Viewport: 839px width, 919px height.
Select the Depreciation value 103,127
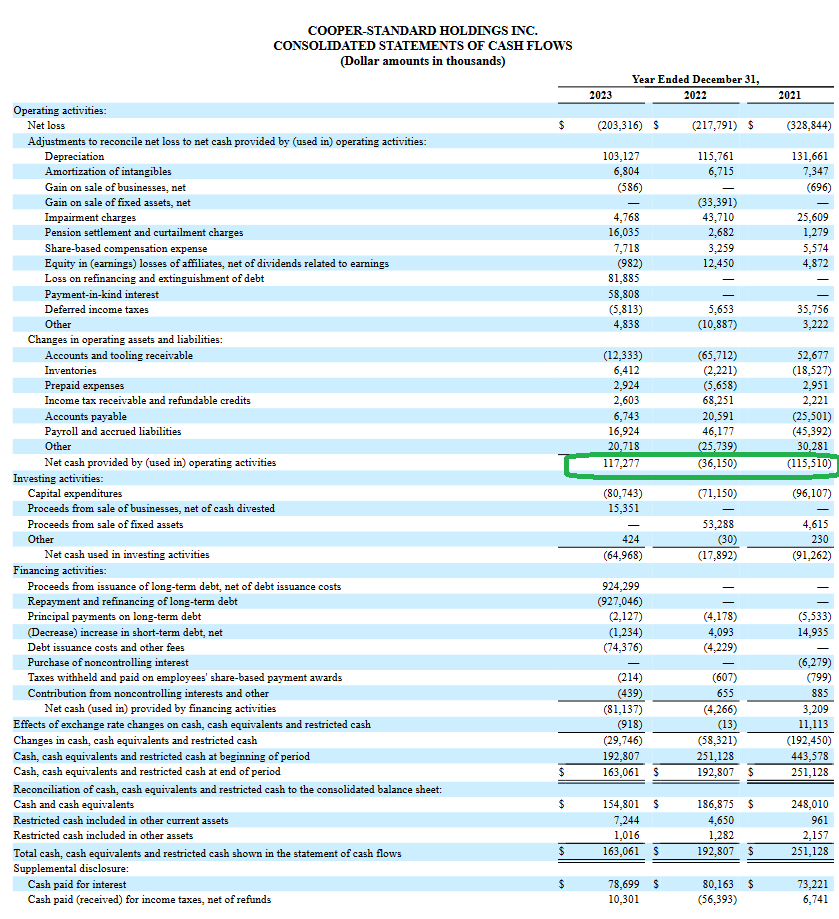621,156
